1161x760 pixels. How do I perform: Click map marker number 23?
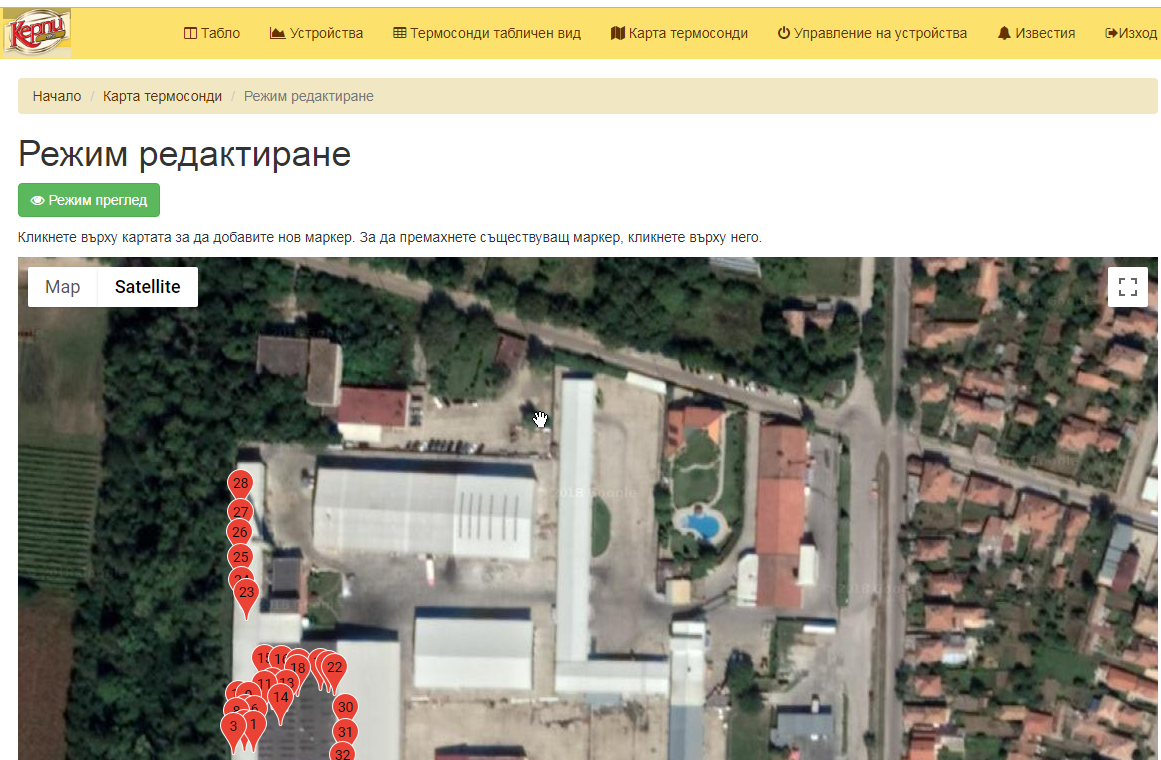(x=246, y=593)
